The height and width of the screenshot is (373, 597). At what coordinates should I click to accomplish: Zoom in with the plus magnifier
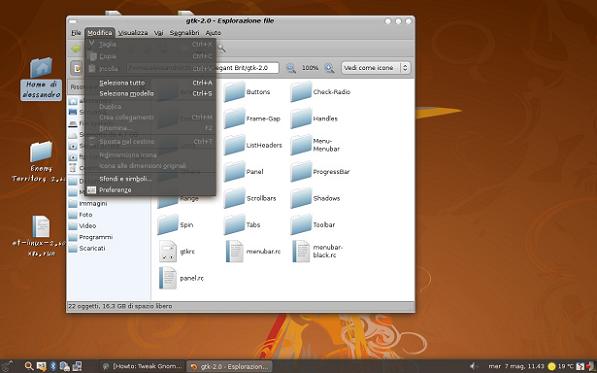pyautogui.click(x=329, y=68)
